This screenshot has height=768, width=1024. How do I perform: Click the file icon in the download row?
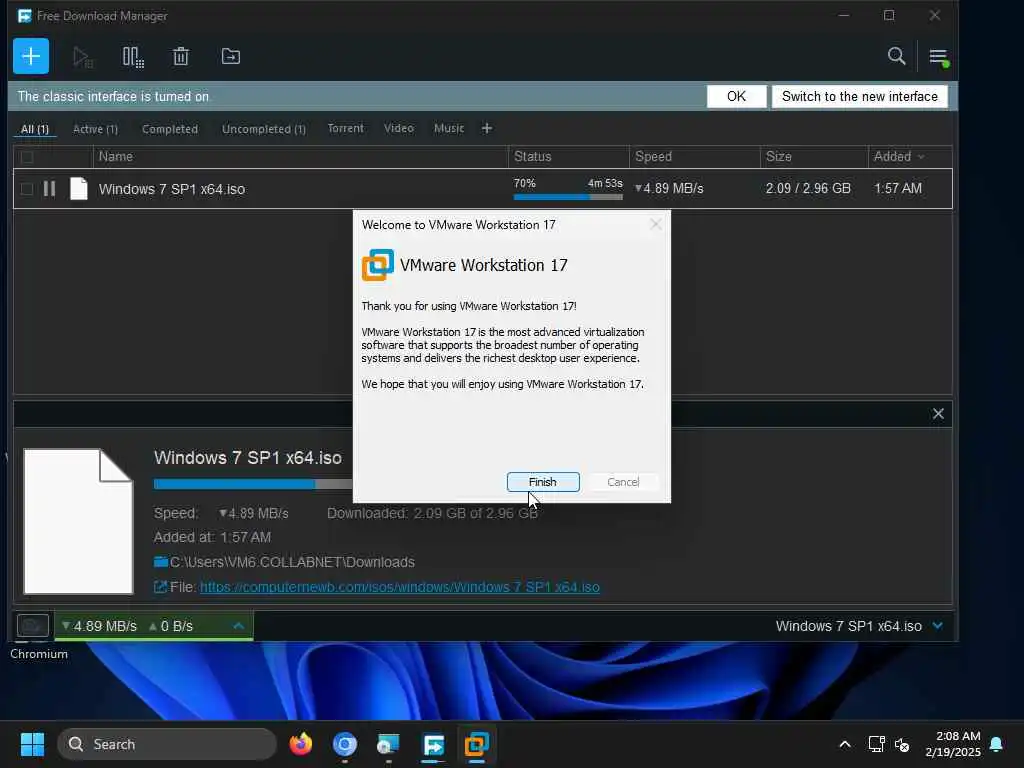tap(78, 189)
